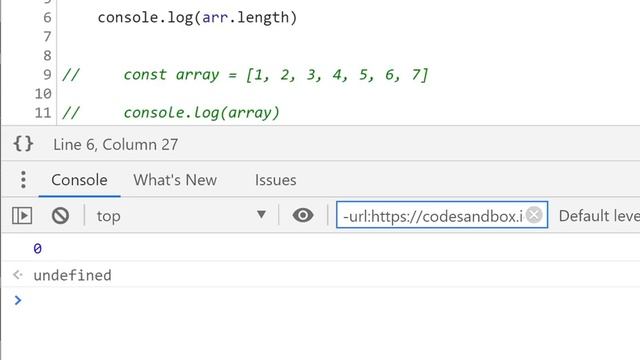Click the undefined return value
This screenshot has height=360, width=640.
pyautogui.click(x=72, y=275)
